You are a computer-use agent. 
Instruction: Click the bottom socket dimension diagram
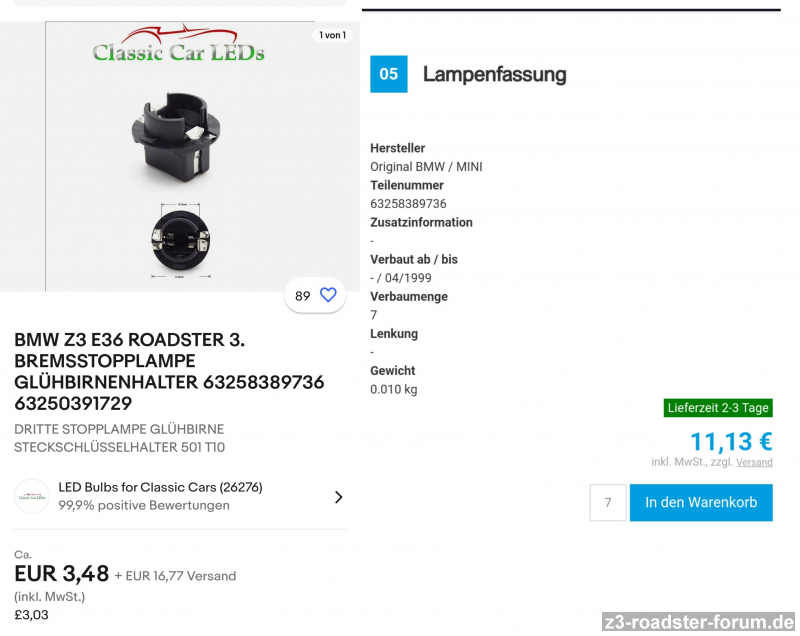click(x=181, y=240)
